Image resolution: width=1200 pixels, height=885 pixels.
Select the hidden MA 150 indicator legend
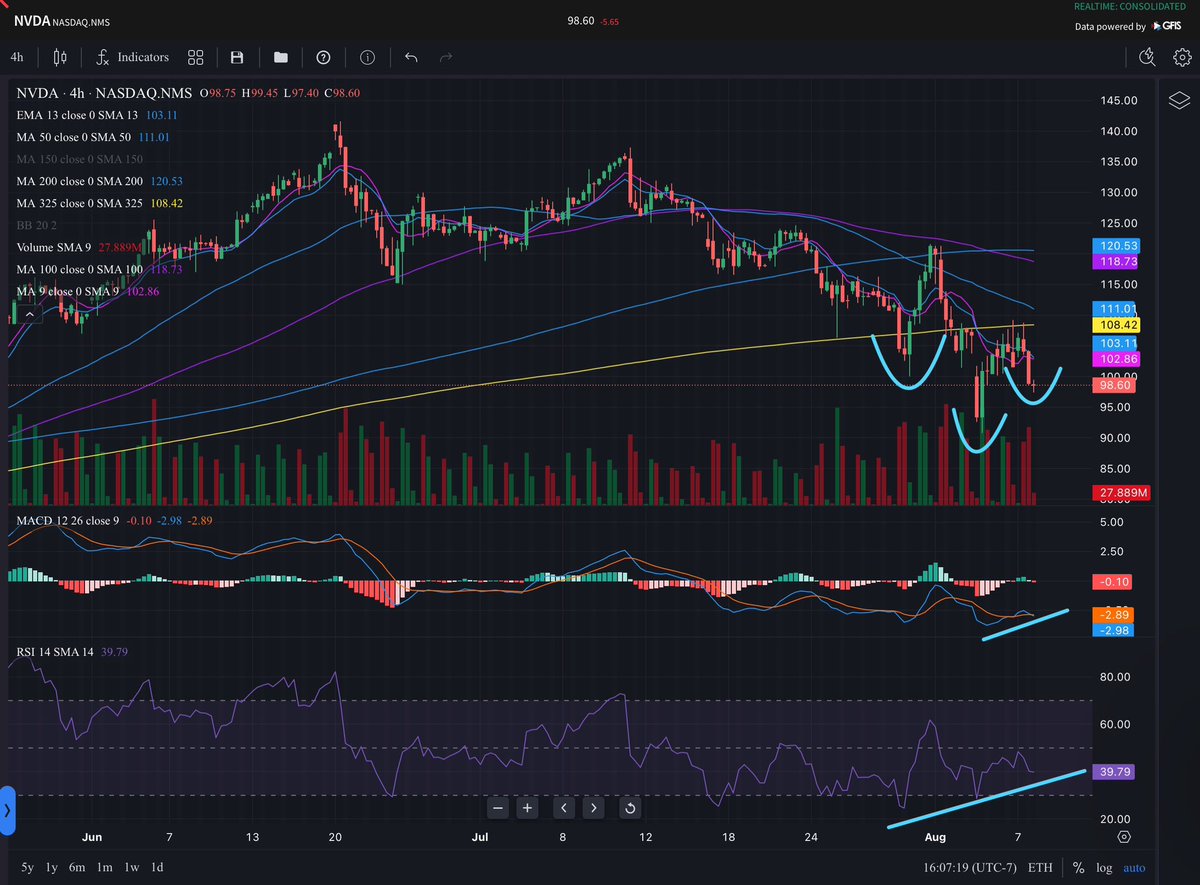[x=80, y=159]
